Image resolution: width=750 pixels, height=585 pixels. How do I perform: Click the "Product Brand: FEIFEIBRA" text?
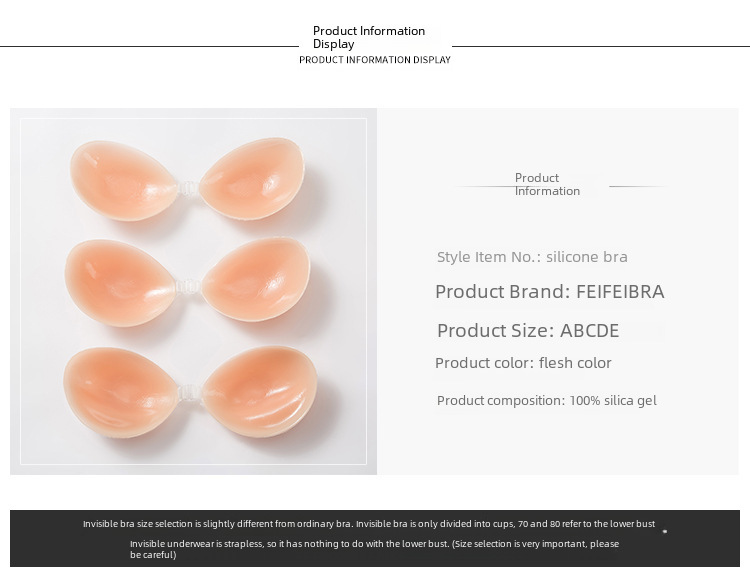point(549,292)
